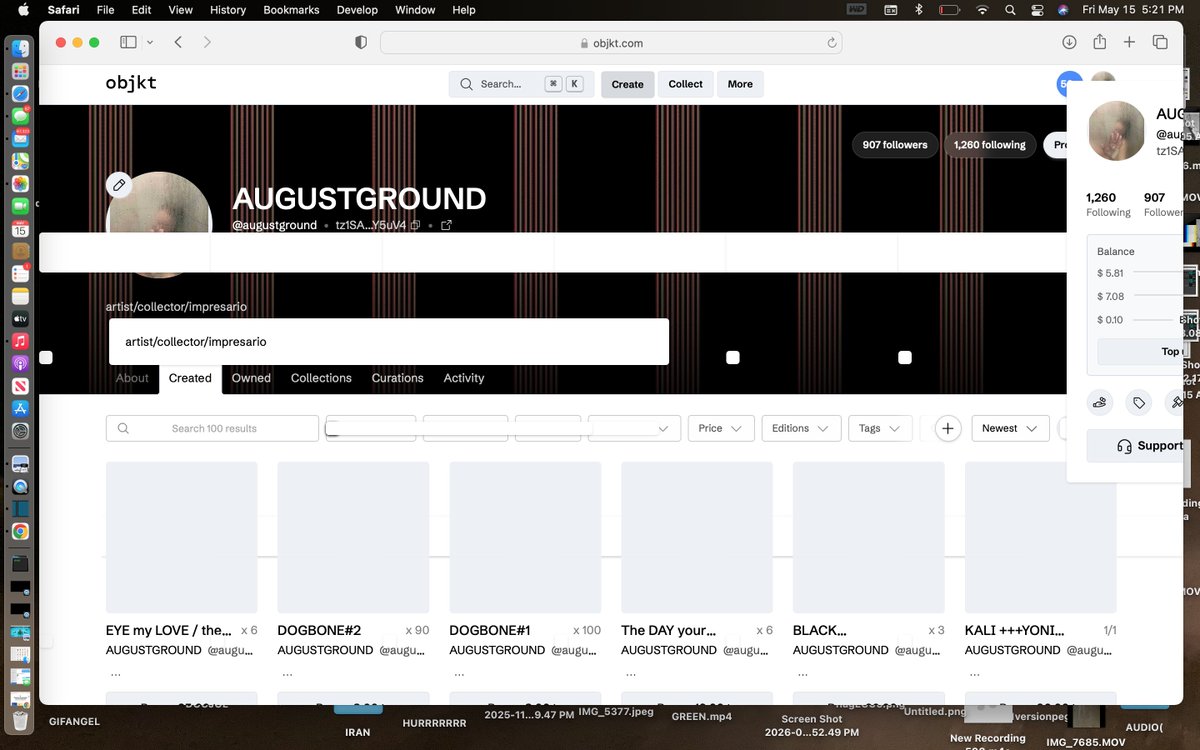Switch to the About tab
1200x750 pixels.
click(x=132, y=378)
